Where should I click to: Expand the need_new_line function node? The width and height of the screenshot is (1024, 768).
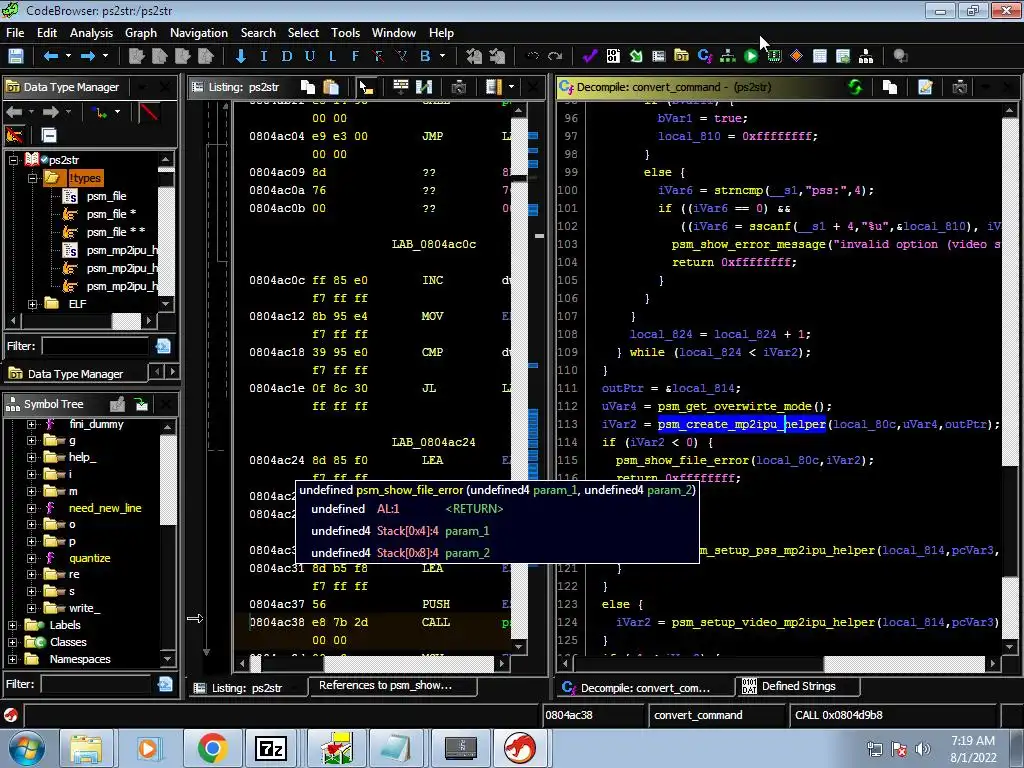coord(31,508)
